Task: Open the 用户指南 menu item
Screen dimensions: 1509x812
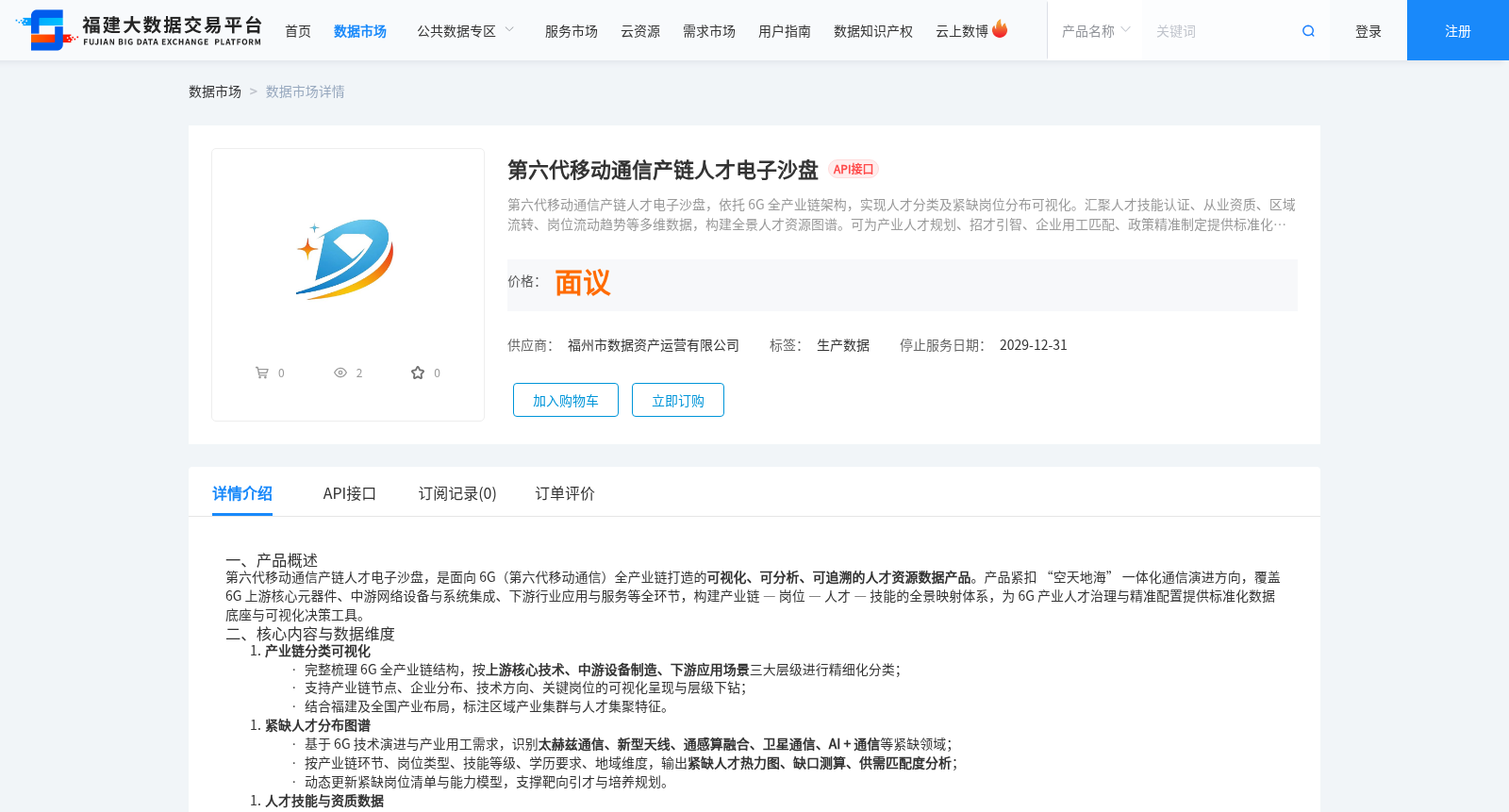Action: pyautogui.click(x=785, y=31)
